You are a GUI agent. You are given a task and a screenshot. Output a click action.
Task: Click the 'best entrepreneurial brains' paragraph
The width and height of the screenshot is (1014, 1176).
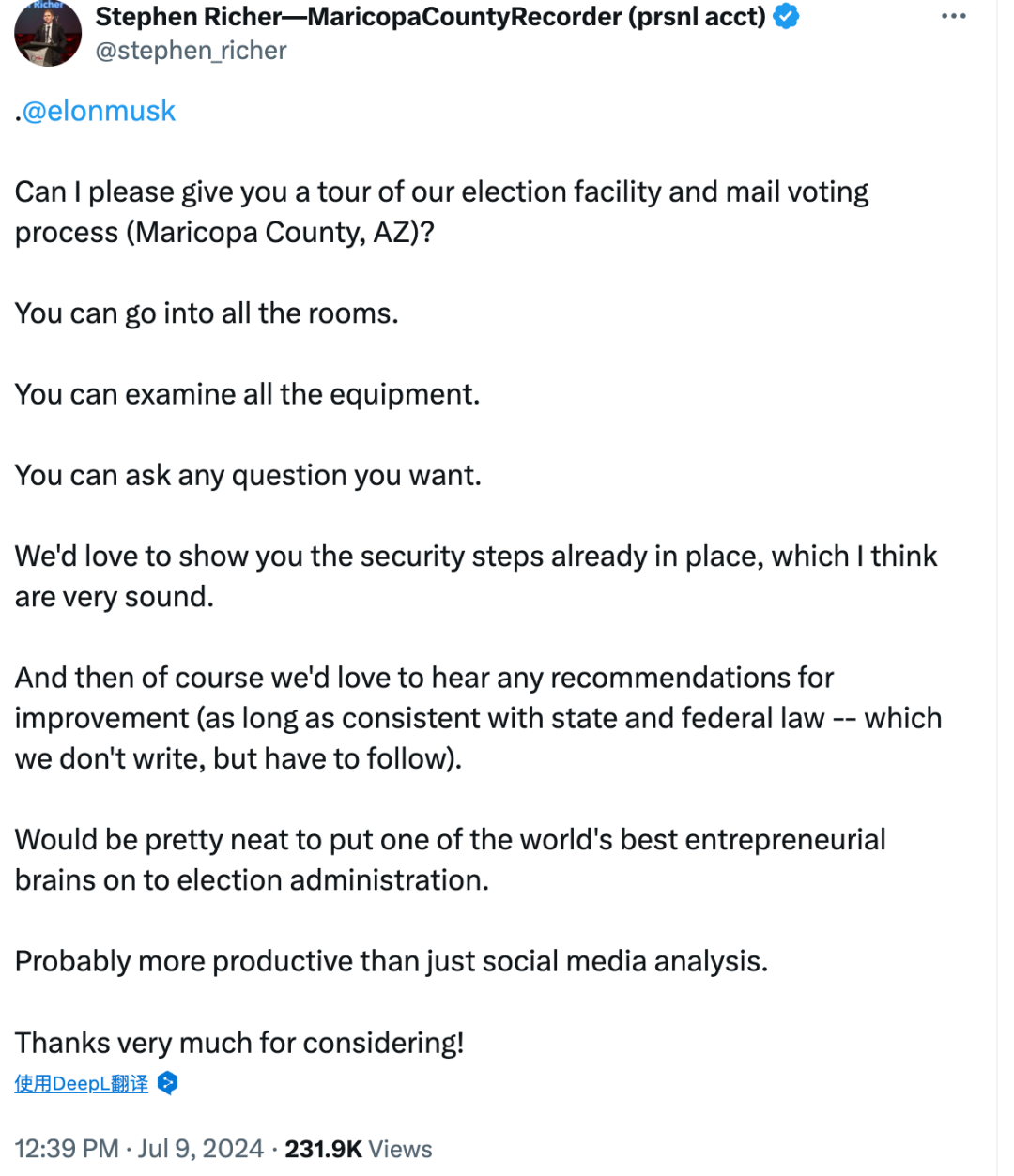[x=450, y=860]
